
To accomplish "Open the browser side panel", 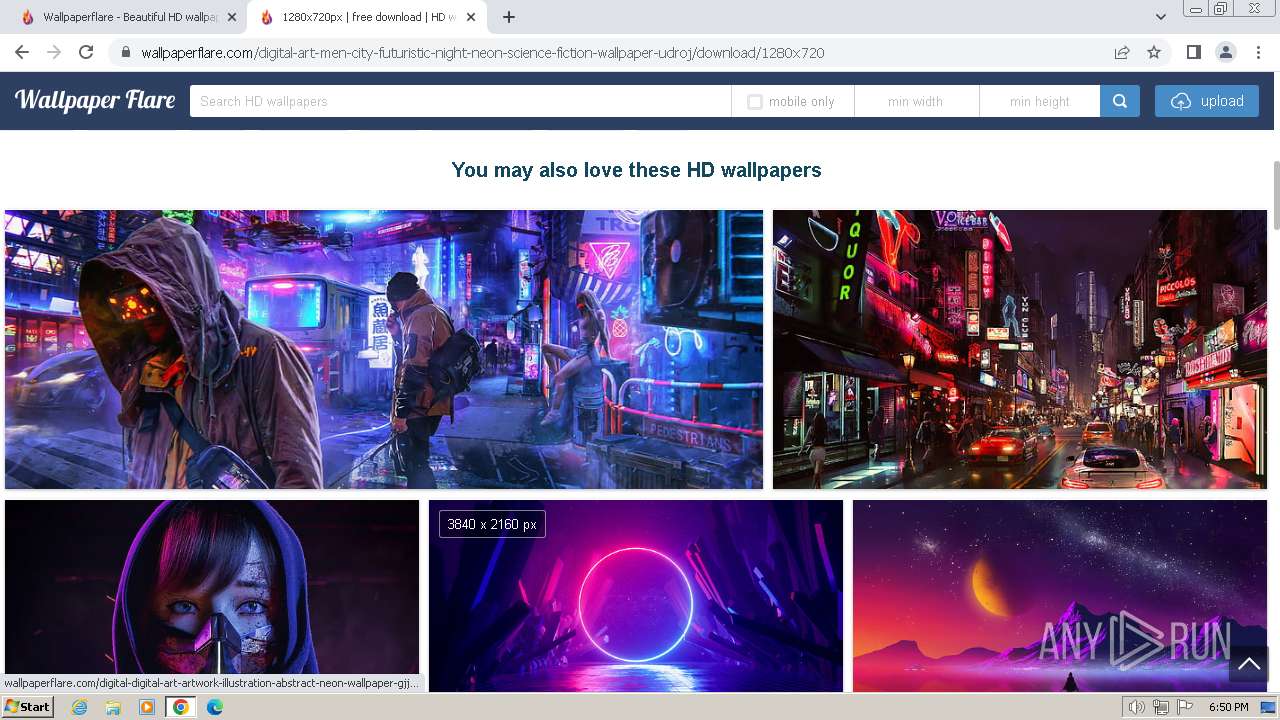I will coord(1193,52).
